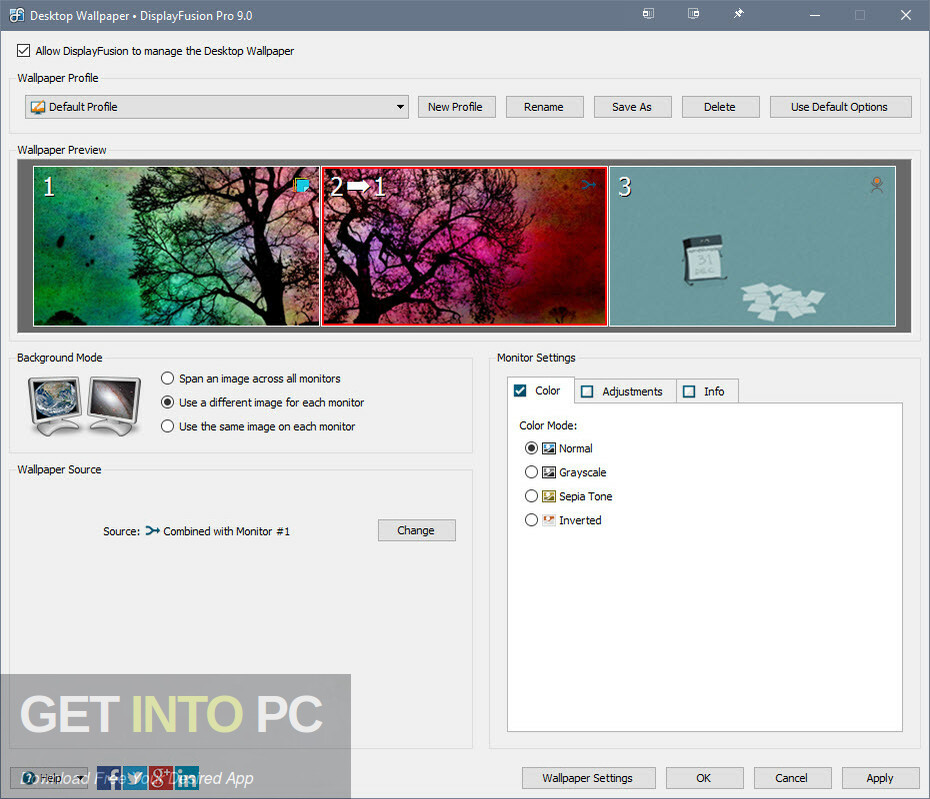
Task: Click the OK button
Action: (x=704, y=778)
